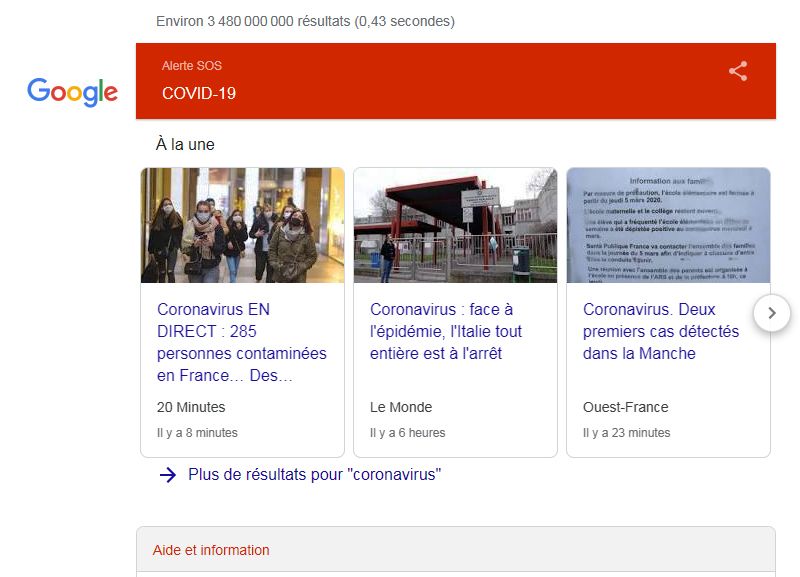Click the Google logo

tap(72, 92)
